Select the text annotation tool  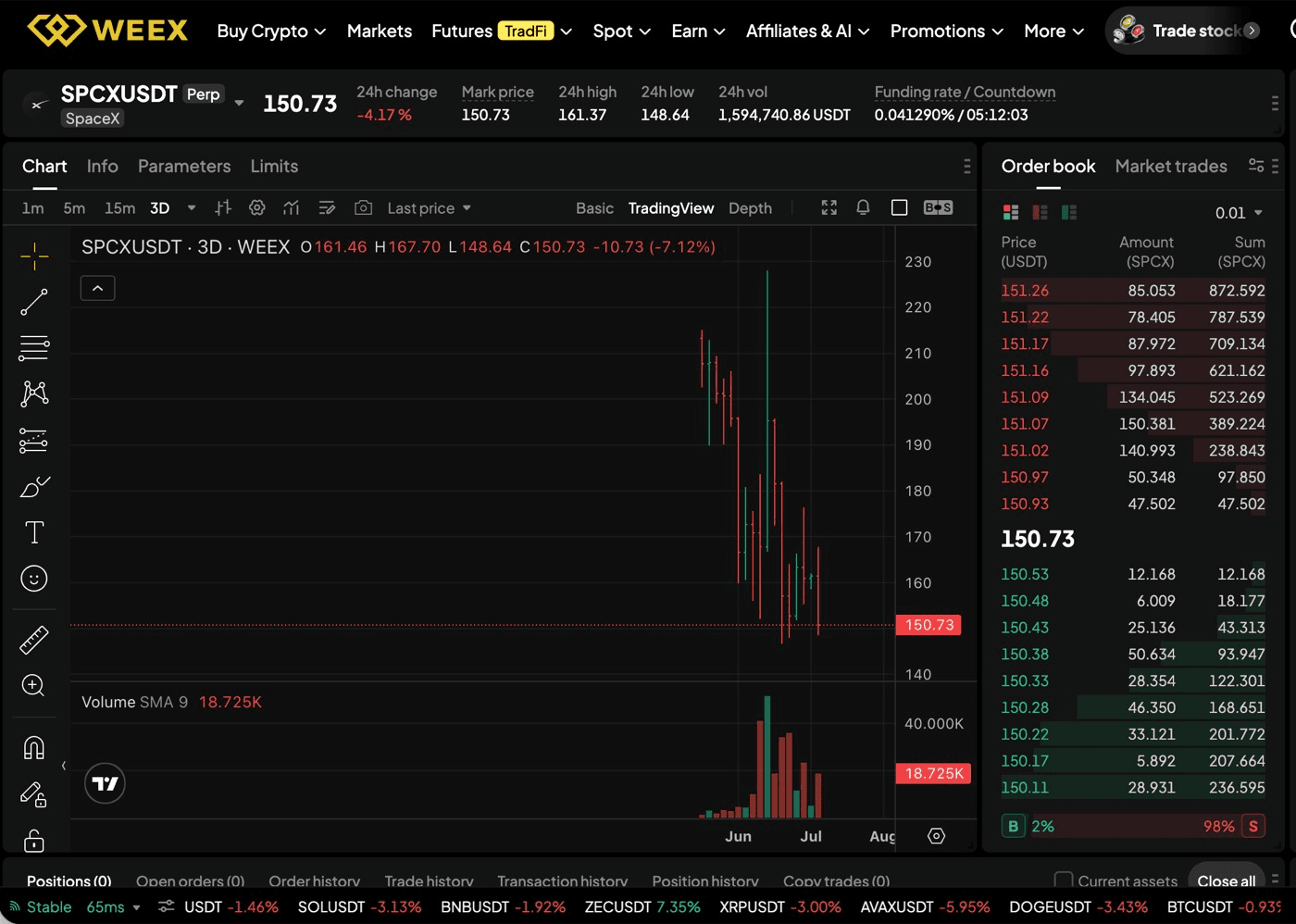[34, 532]
